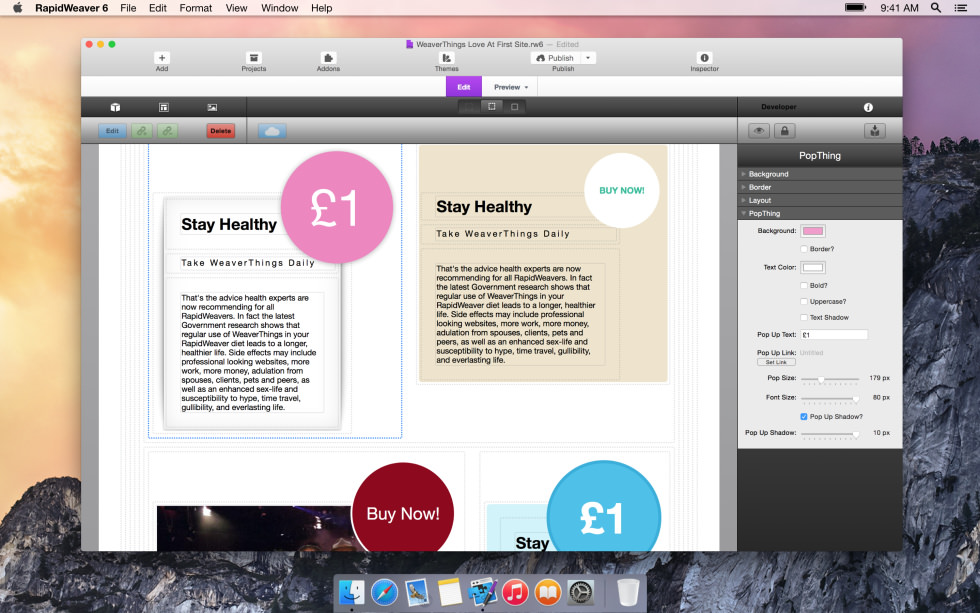Click the Add page toolbar icon
Screen dimensions: 980x613
162,58
